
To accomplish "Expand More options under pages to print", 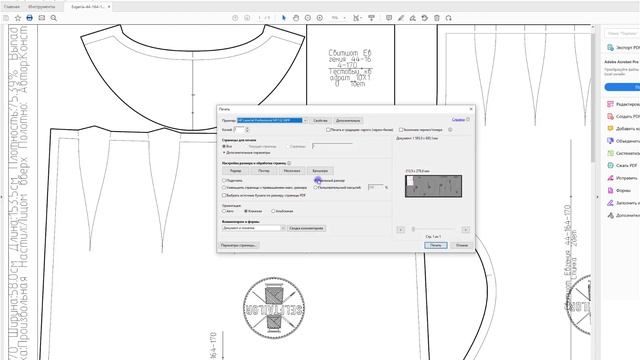I will point(247,153).
